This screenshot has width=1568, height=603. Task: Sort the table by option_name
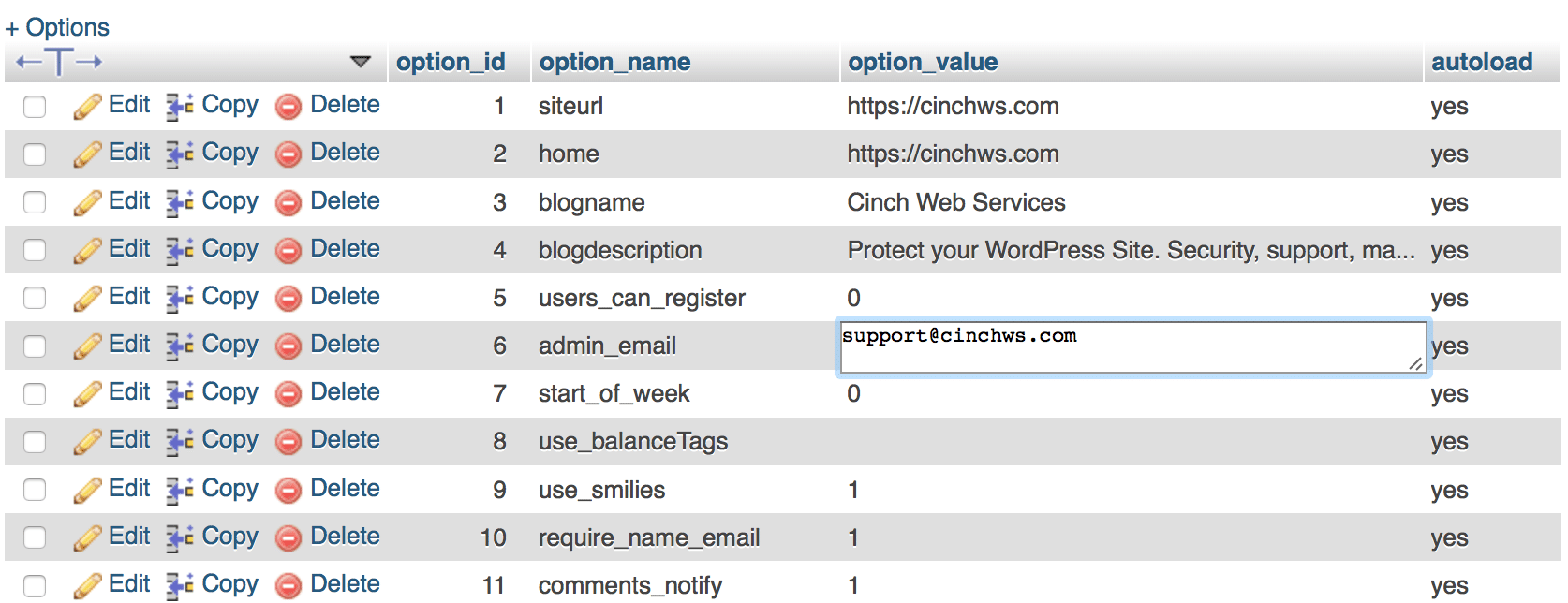click(614, 62)
